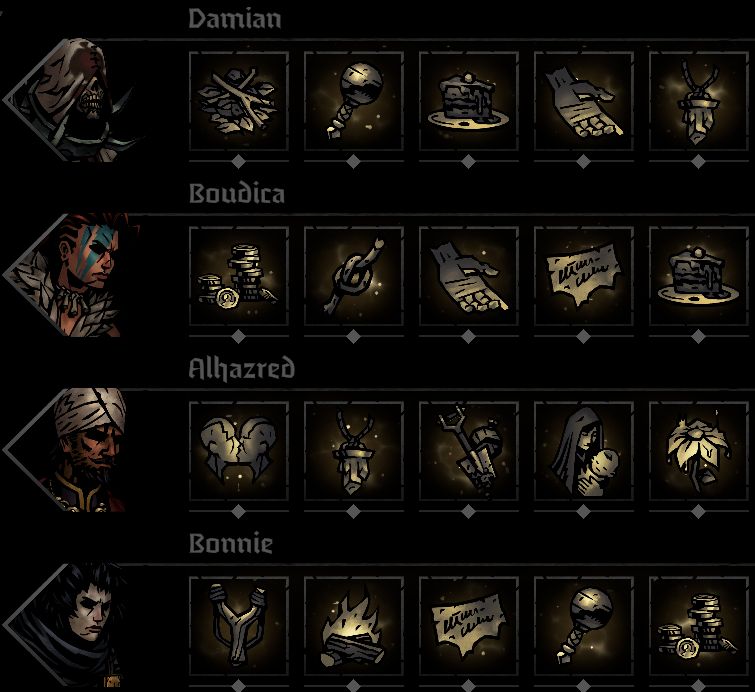Select Boudica's knotted rope icon
755x692 pixels.
coord(354,276)
